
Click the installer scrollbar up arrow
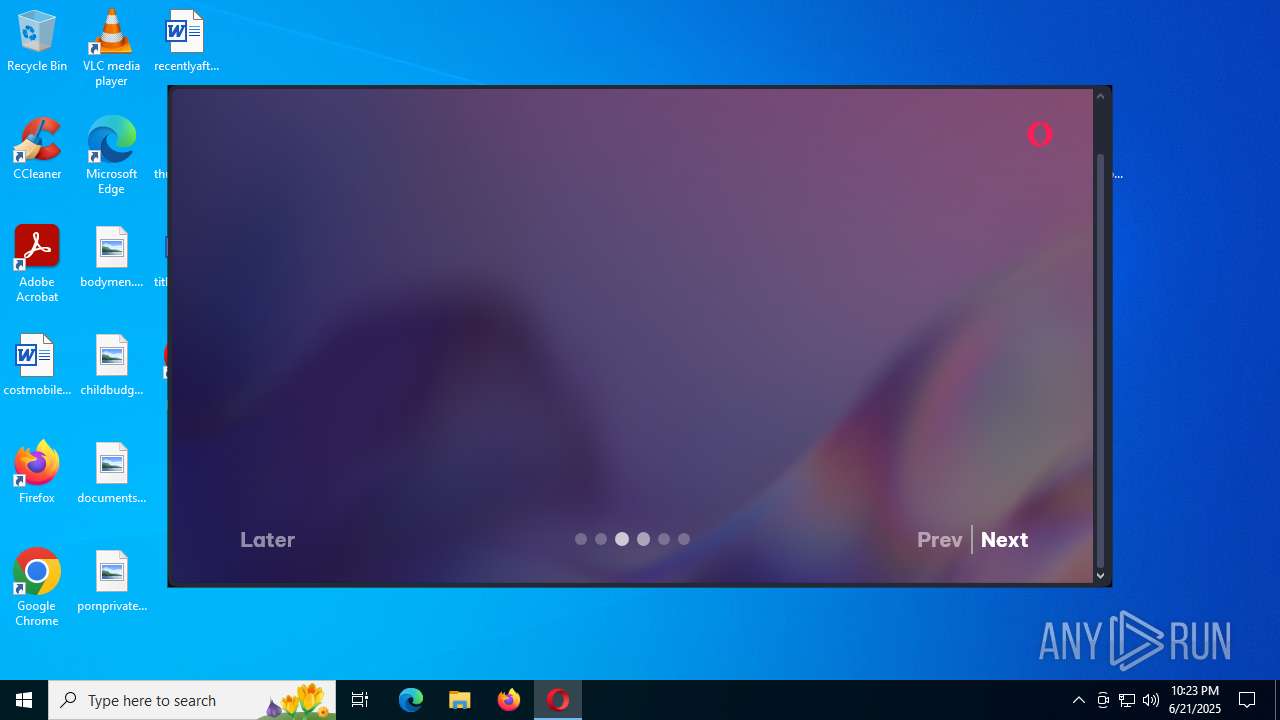(1100, 96)
